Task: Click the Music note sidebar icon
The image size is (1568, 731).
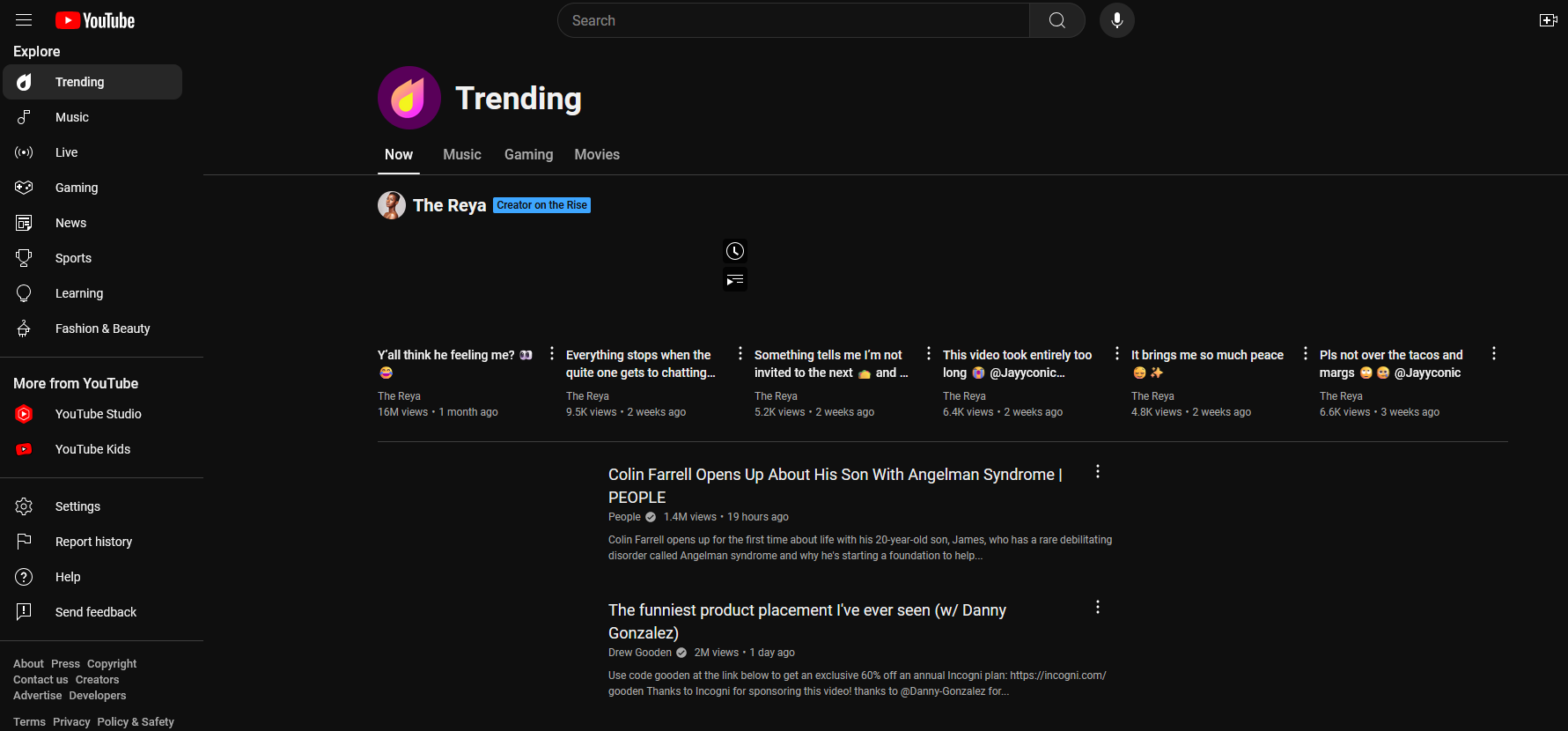Action: 25,117
